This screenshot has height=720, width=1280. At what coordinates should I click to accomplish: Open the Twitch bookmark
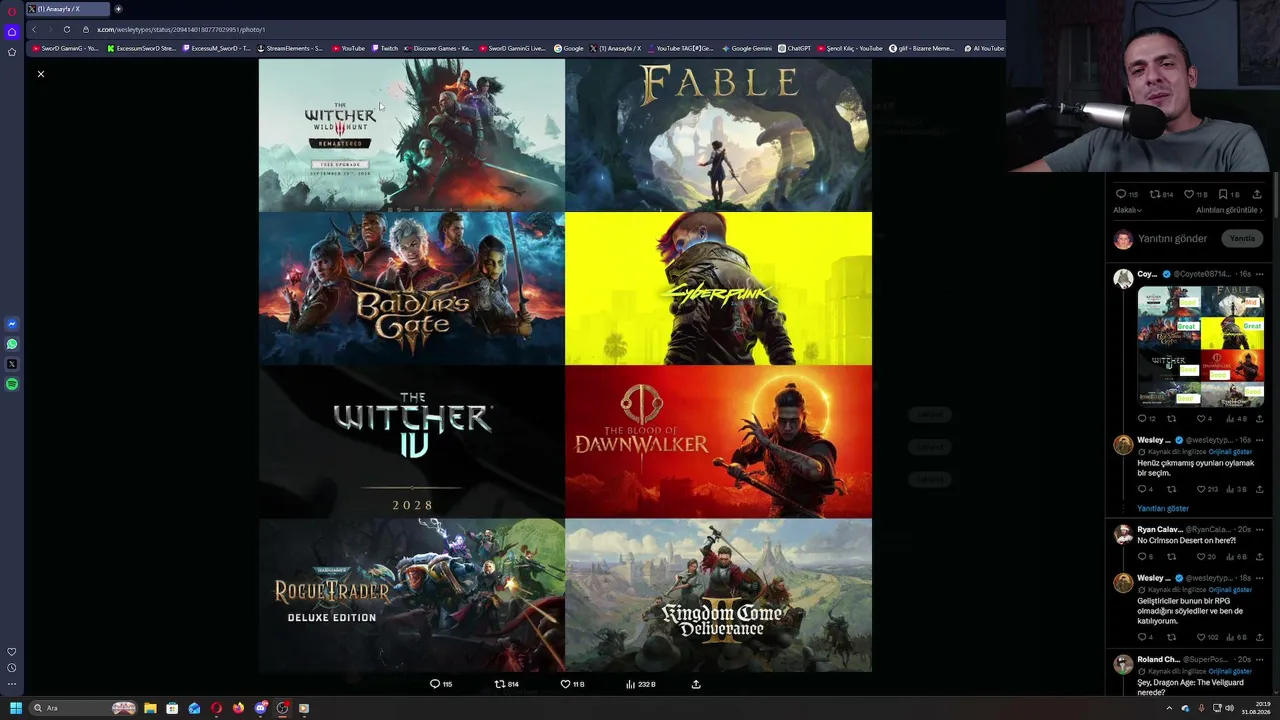(x=385, y=48)
